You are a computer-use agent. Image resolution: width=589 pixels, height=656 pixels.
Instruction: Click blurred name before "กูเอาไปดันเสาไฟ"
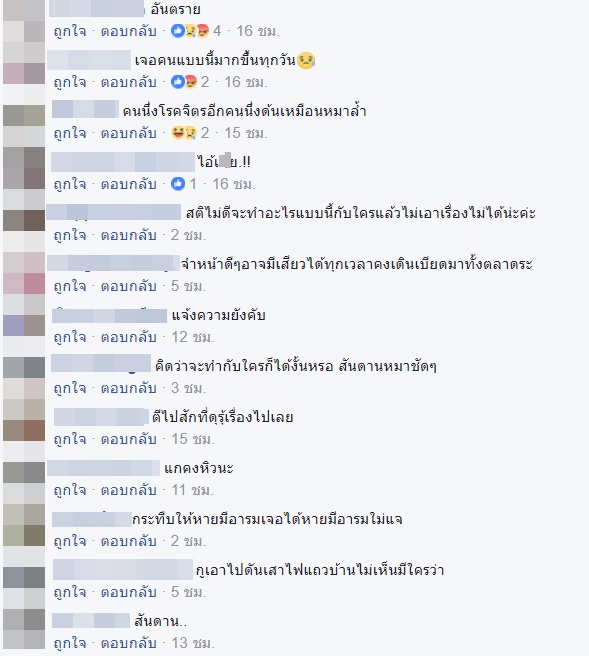[x=123, y=570]
